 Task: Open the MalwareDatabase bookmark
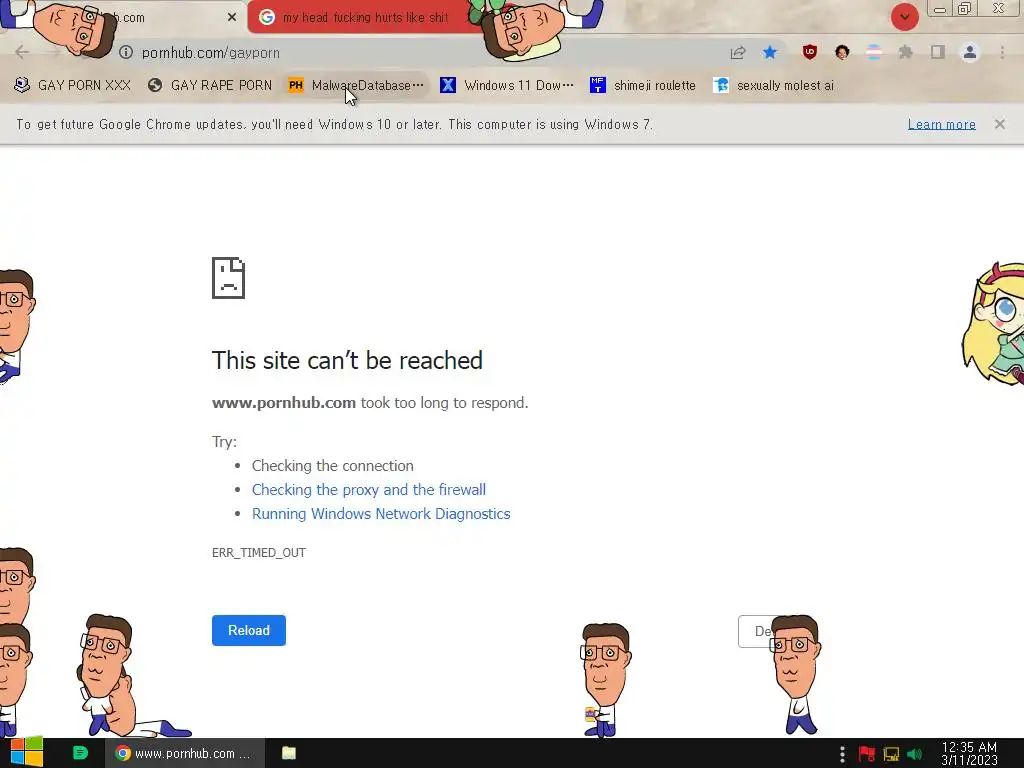pyautogui.click(x=356, y=85)
